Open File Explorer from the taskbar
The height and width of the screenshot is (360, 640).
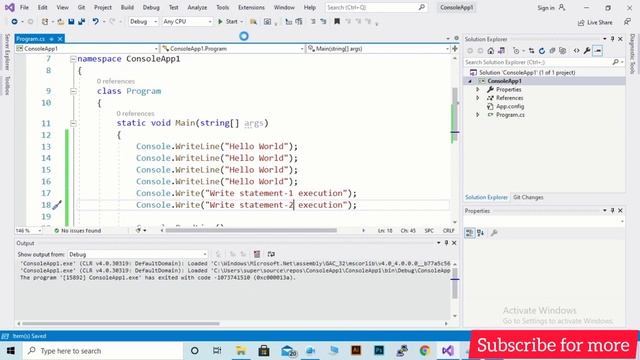pos(241,350)
